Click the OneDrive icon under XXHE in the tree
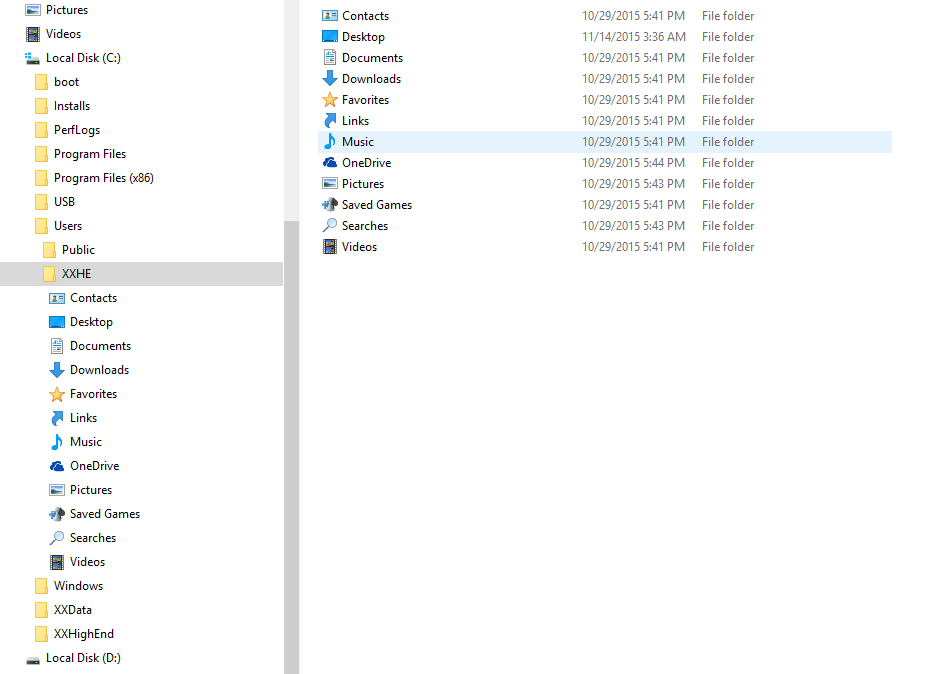Viewport: 930px width, 674px height. (x=57, y=466)
